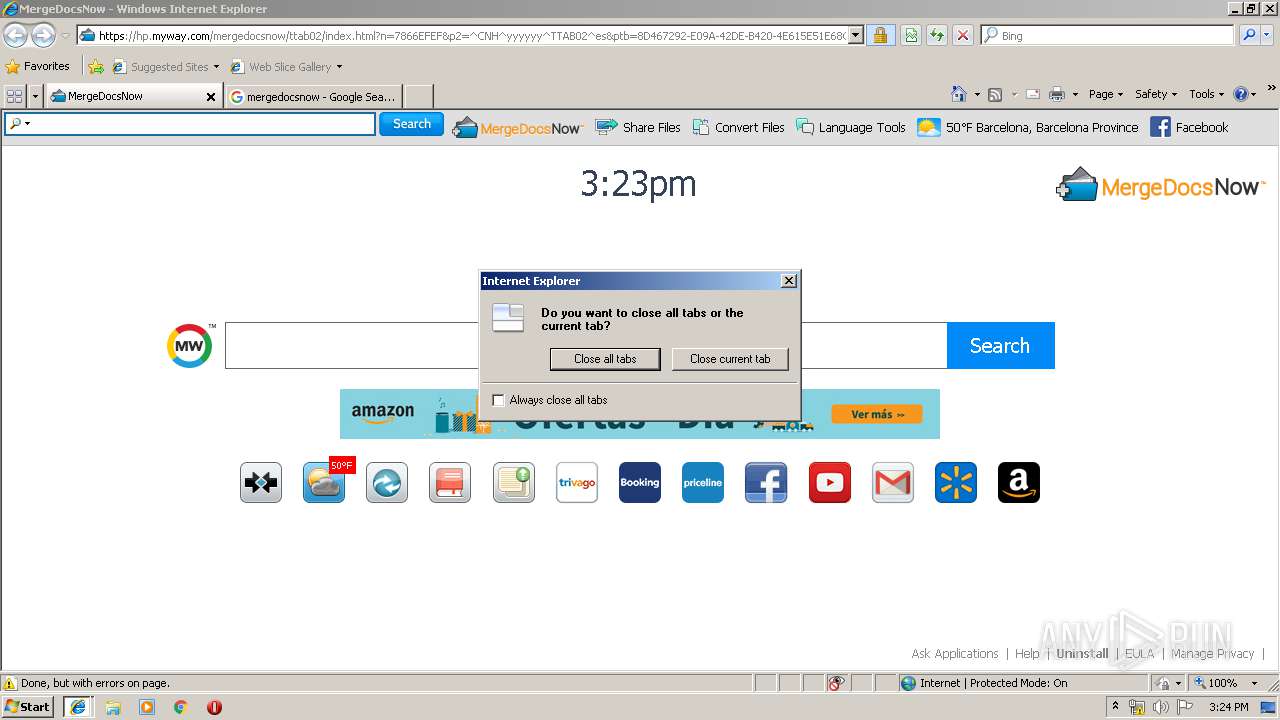Open the Facebook shortcut tile
The height and width of the screenshot is (720, 1280).
coord(766,483)
